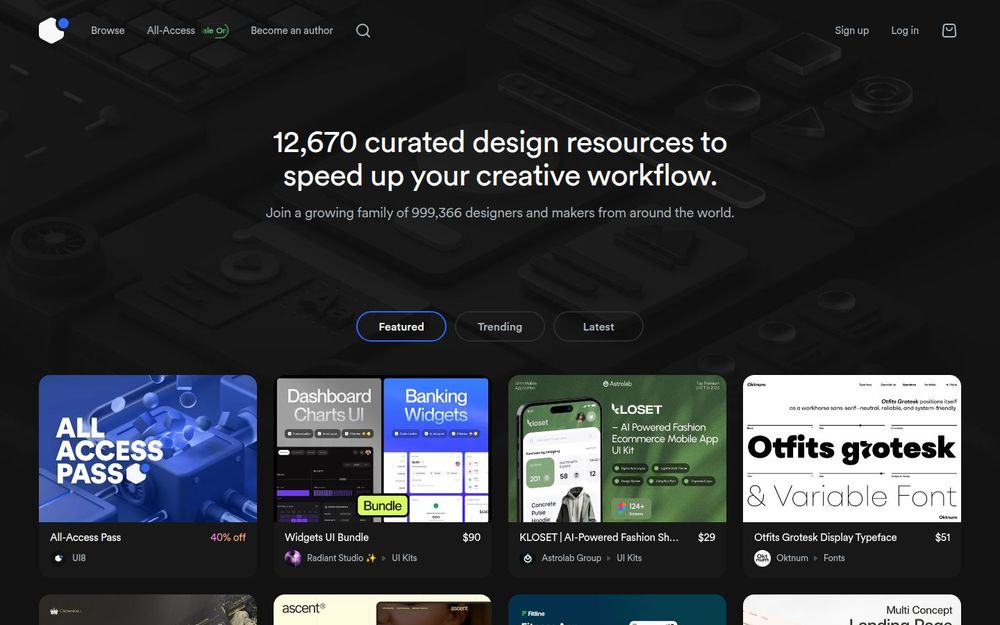Open Radiant Studio author link
The width and height of the screenshot is (1000, 625).
click(341, 558)
